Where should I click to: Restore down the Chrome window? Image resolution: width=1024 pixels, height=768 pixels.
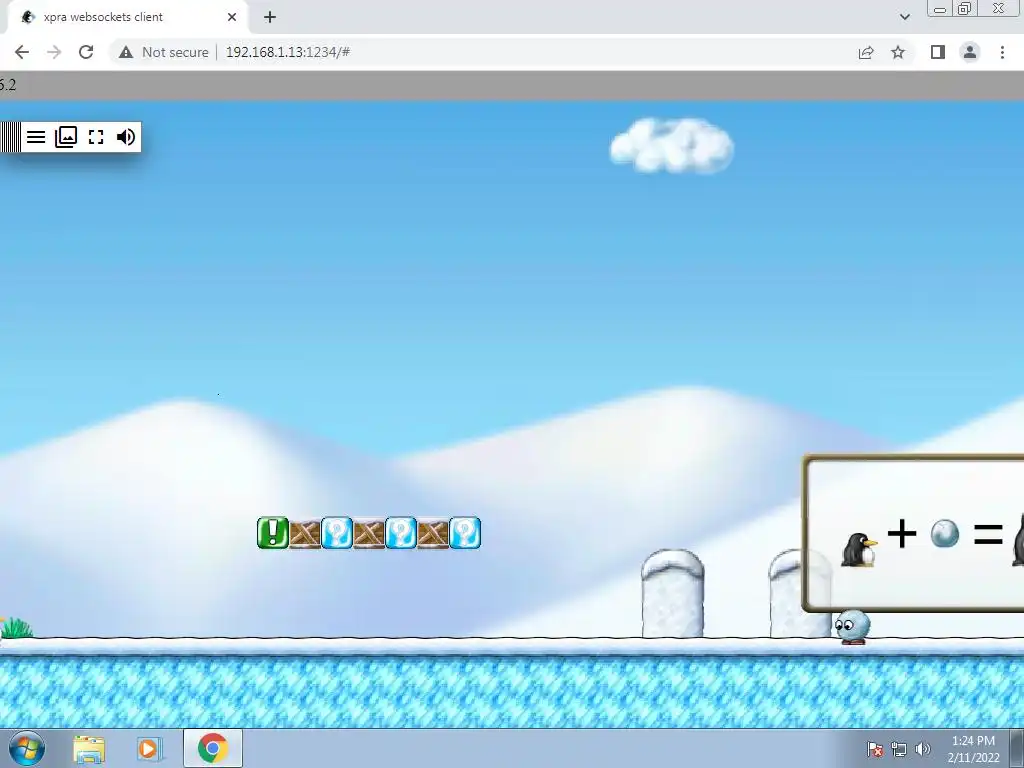tap(964, 8)
